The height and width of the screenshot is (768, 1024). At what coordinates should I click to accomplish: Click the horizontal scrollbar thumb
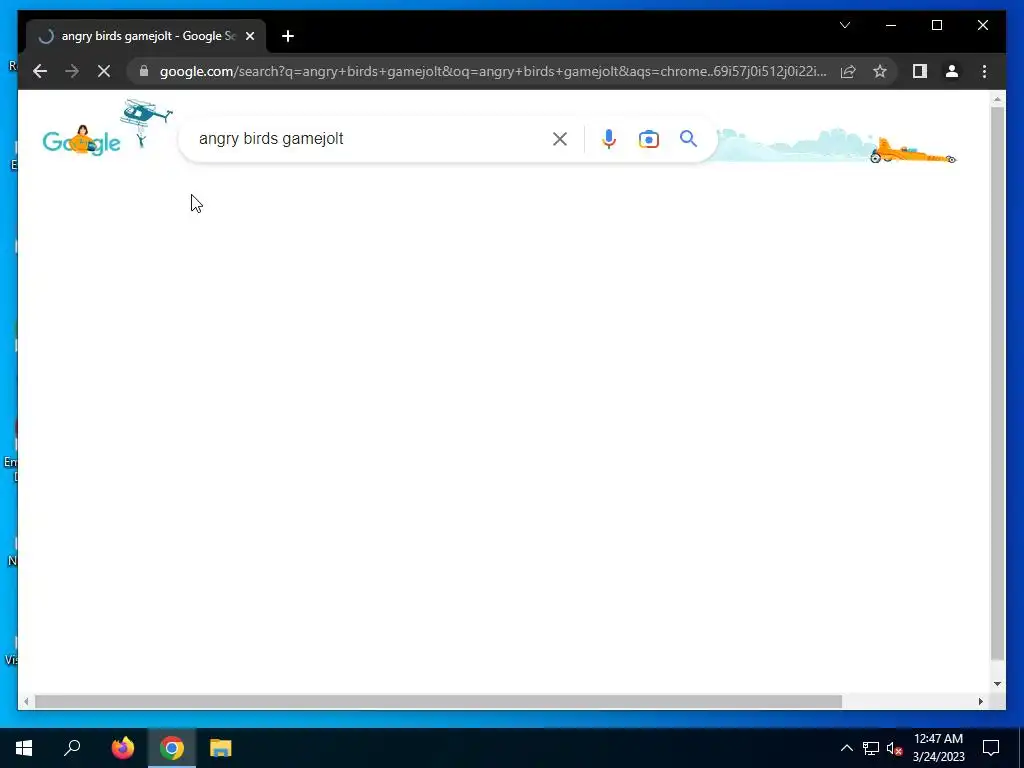pyautogui.click(x=438, y=701)
